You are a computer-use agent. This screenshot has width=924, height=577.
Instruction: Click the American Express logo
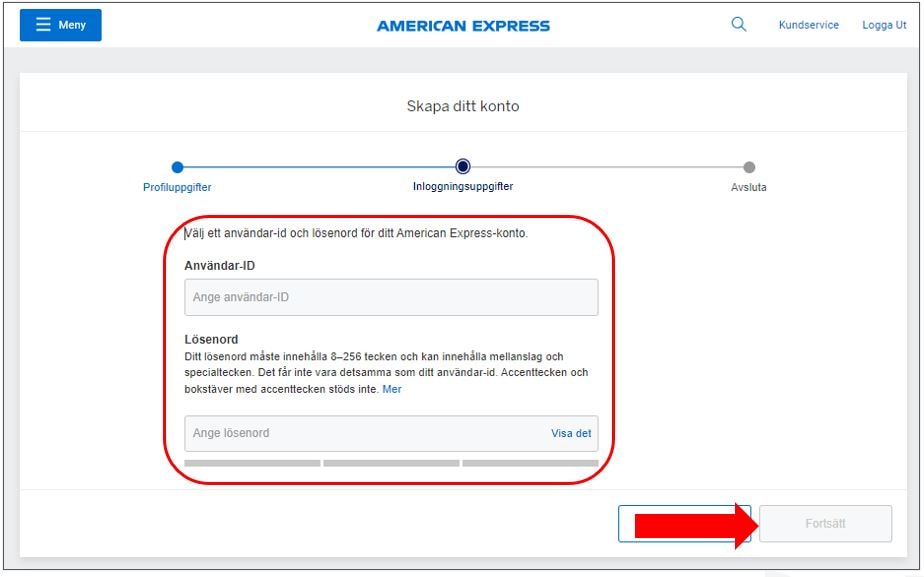pyautogui.click(x=463, y=26)
